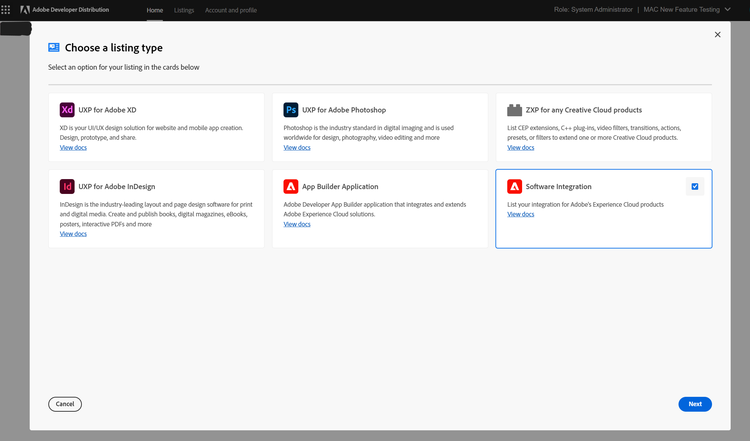Open the Listings tab

[x=184, y=10]
